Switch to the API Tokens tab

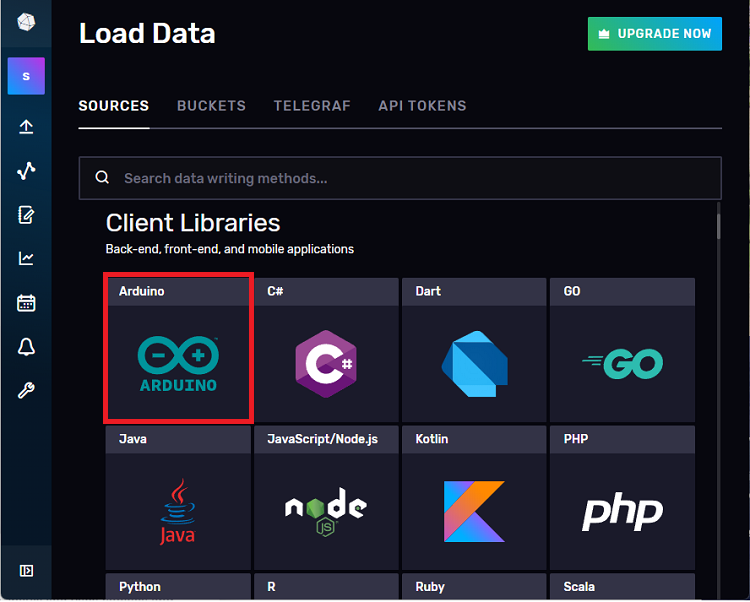pyautogui.click(x=422, y=106)
